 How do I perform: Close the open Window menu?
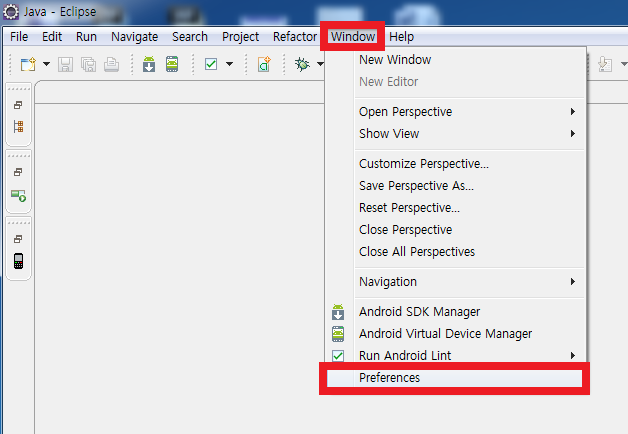click(x=353, y=37)
